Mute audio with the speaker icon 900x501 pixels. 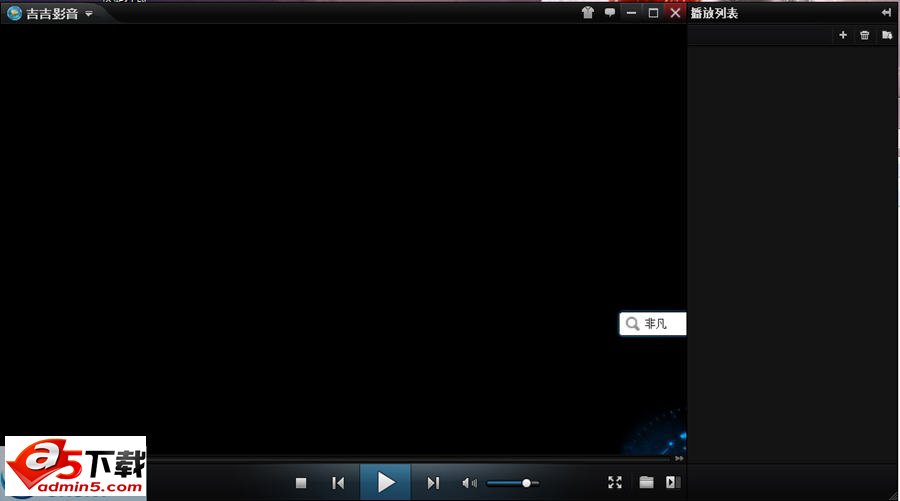pyautogui.click(x=469, y=483)
